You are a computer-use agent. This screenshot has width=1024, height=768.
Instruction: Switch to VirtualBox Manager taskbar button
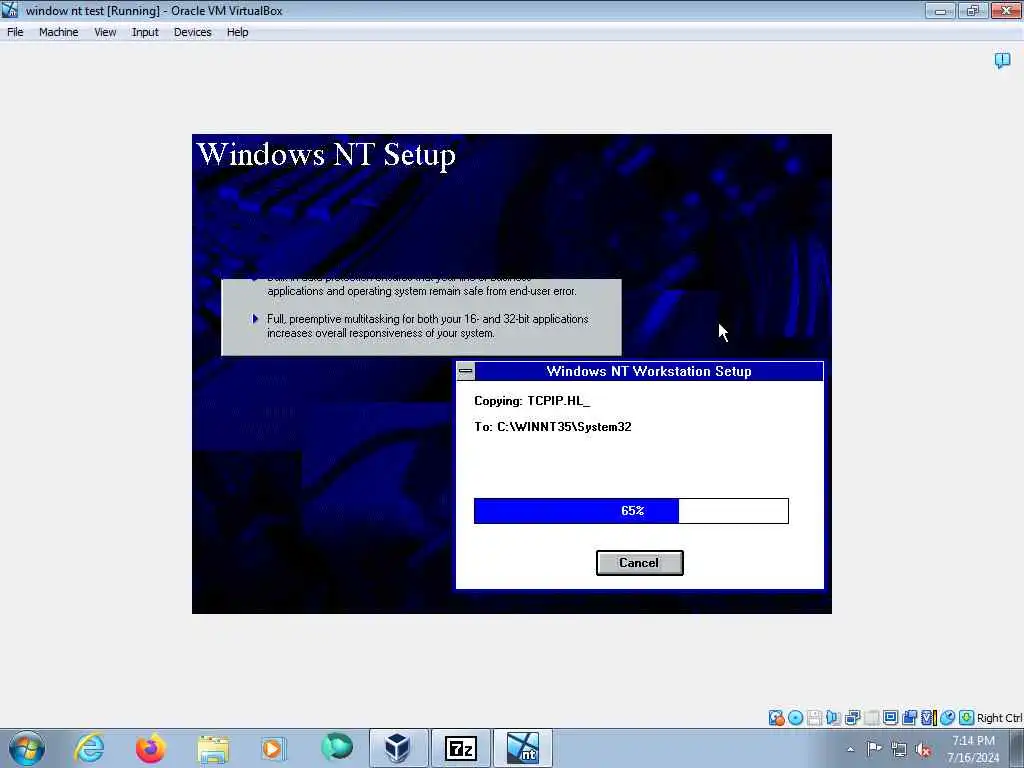click(x=398, y=748)
